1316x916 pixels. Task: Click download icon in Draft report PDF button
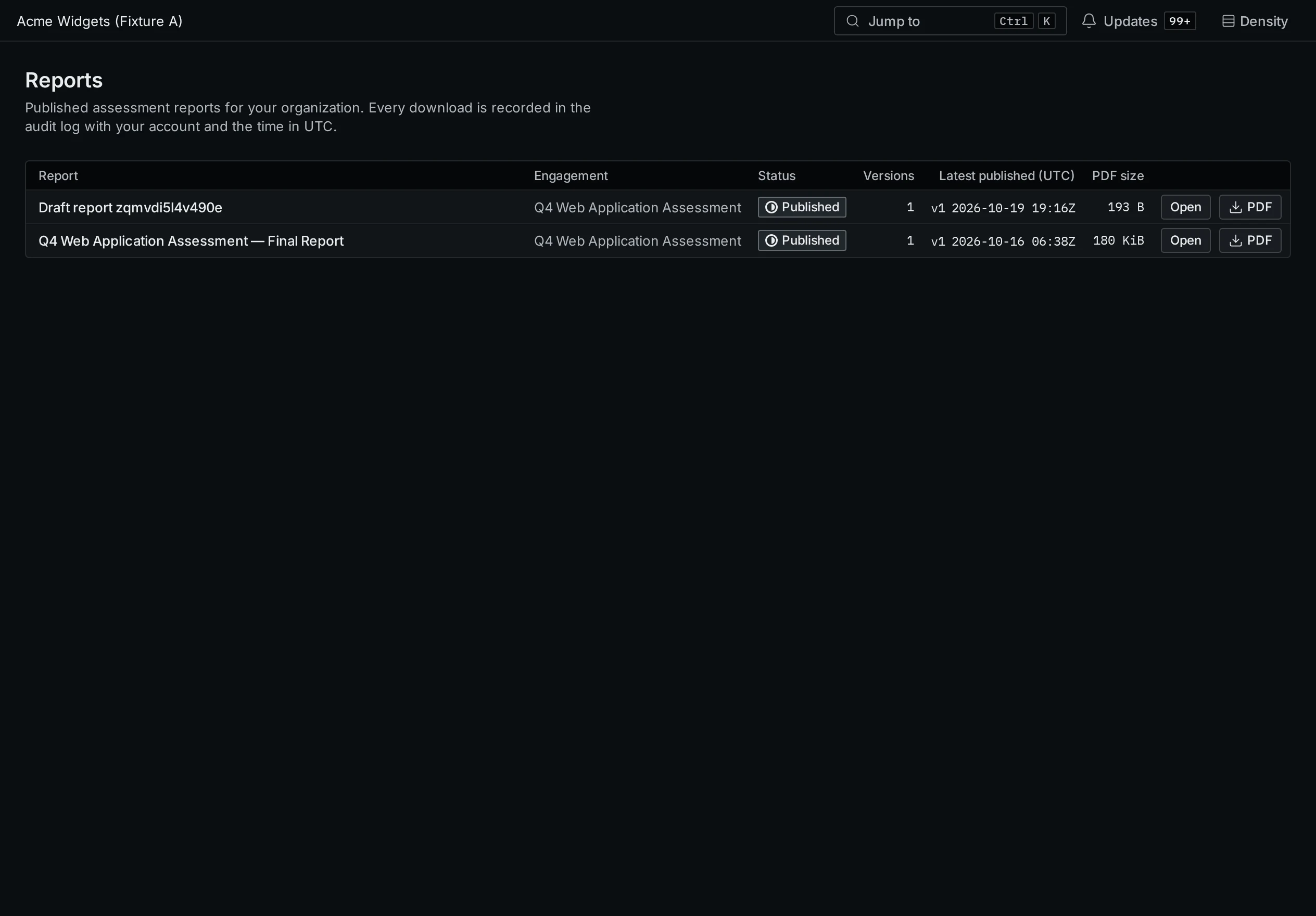[x=1235, y=208]
